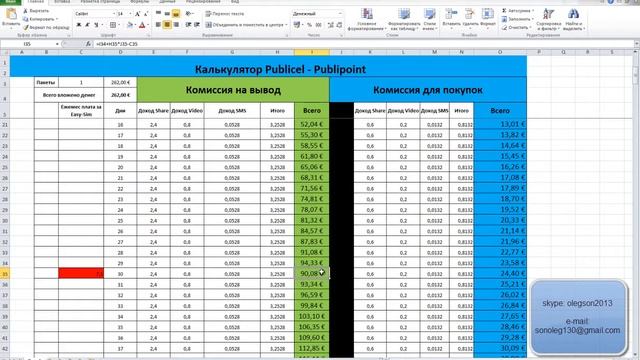This screenshot has width=640, height=360.
Task: Decrease indent of cell
Action: (188, 25)
